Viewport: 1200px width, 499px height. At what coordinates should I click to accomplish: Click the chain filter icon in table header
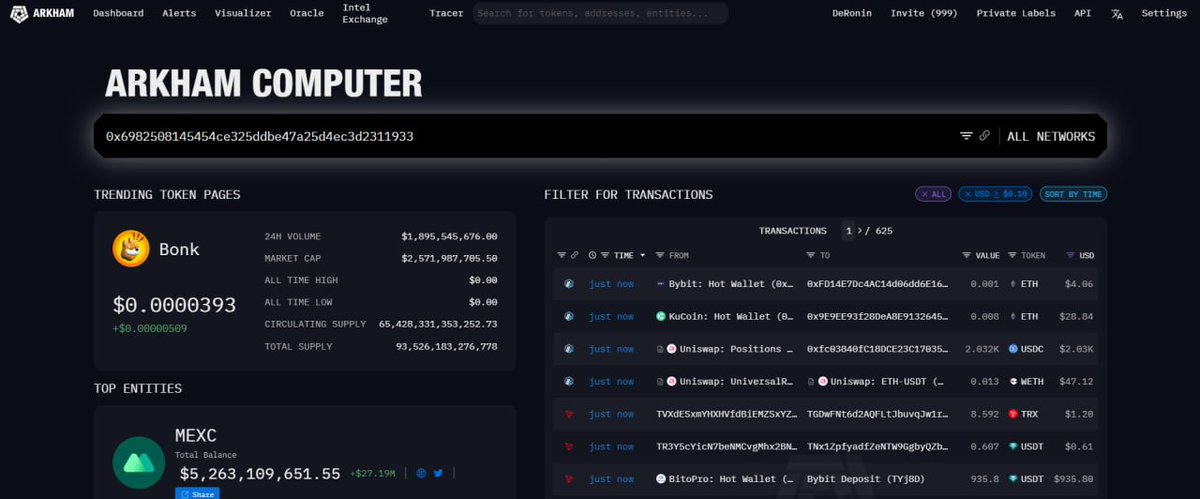click(x=561, y=255)
